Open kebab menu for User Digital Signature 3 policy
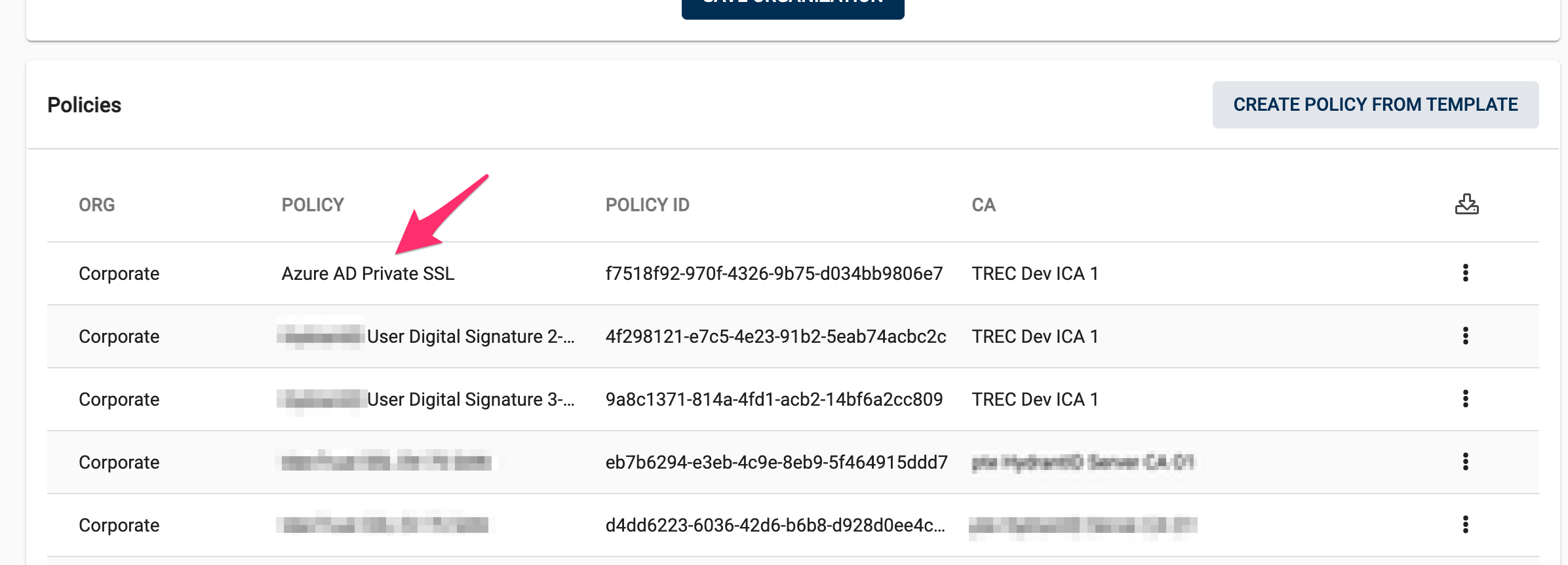Screen dimensions: 1568x565 (x=1466, y=399)
